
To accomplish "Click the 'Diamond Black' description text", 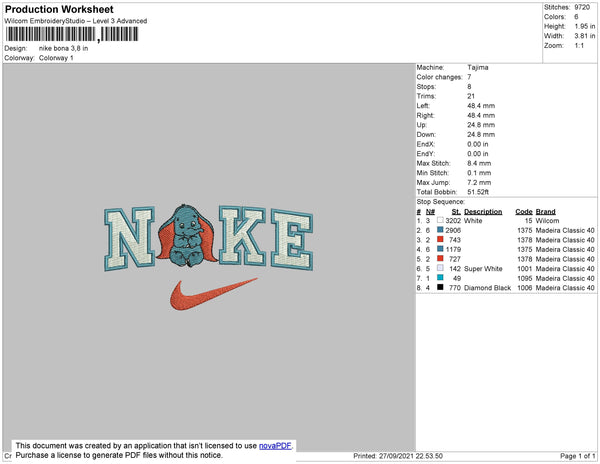I will 488,288.
